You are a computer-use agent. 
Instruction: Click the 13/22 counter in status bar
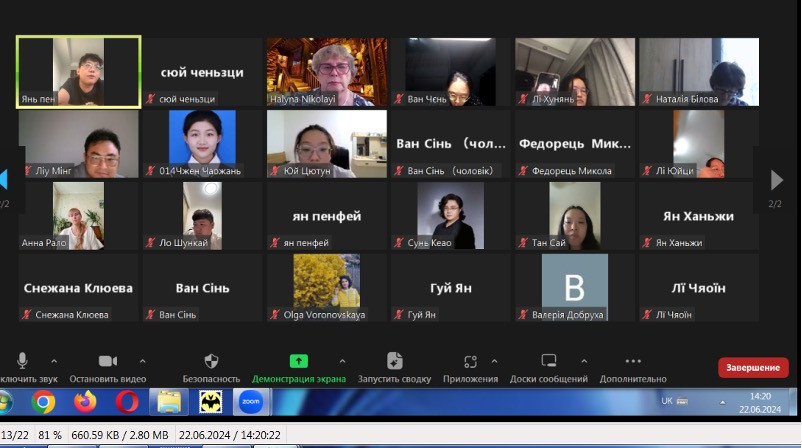tap(15, 435)
